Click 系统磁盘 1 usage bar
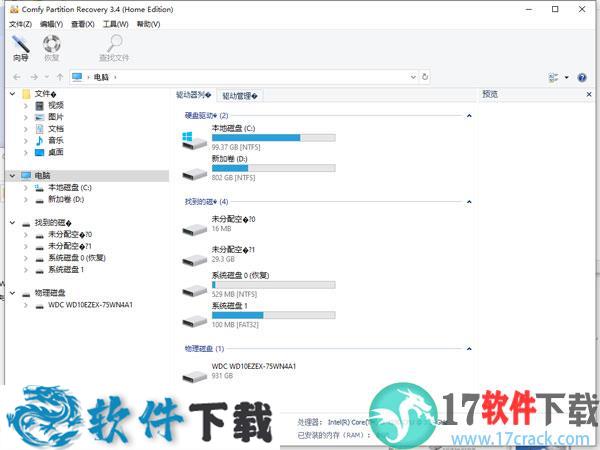This screenshot has height=450, width=600. click(274, 315)
